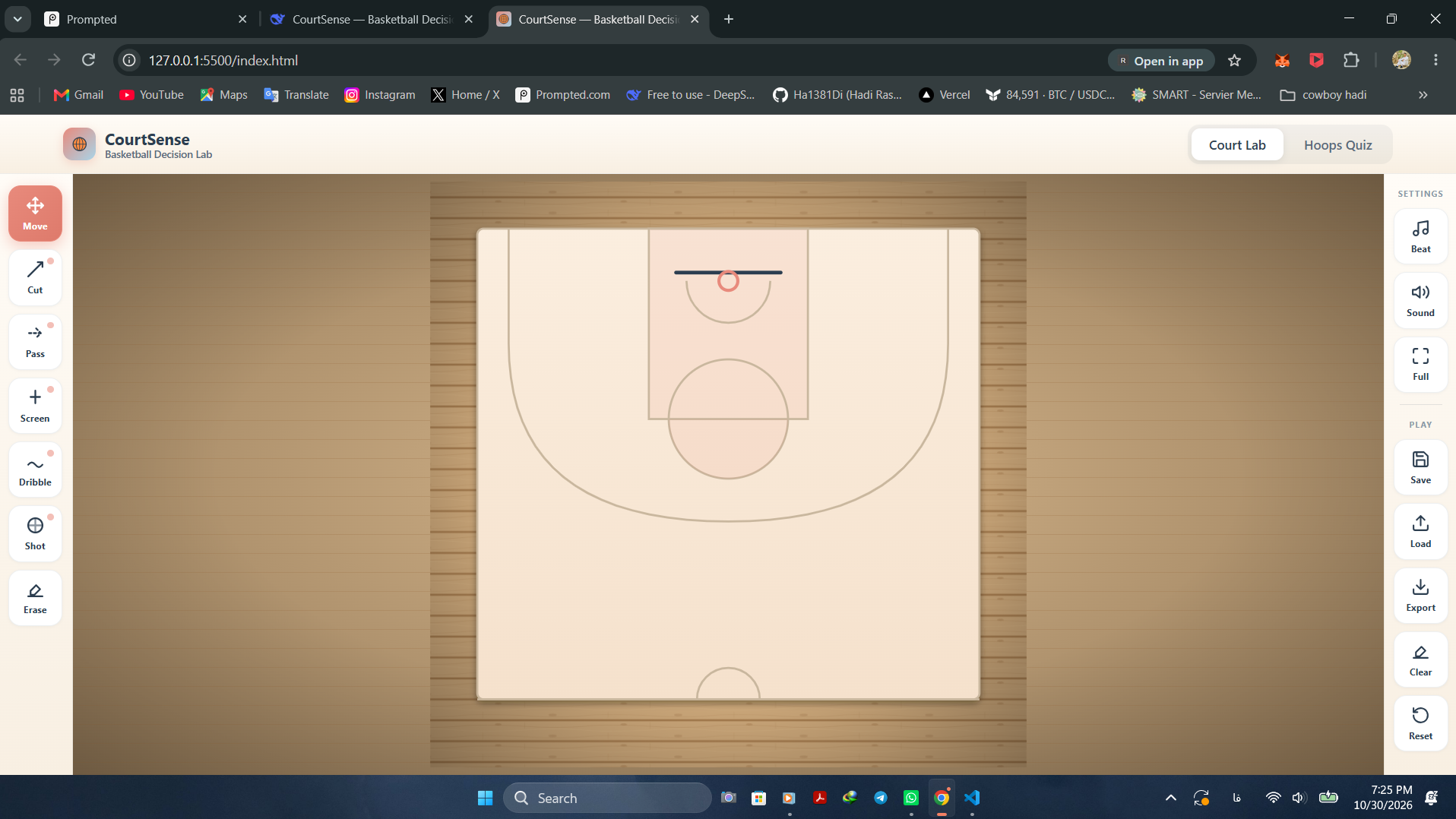Show hidden system tray icons

click(1170, 798)
